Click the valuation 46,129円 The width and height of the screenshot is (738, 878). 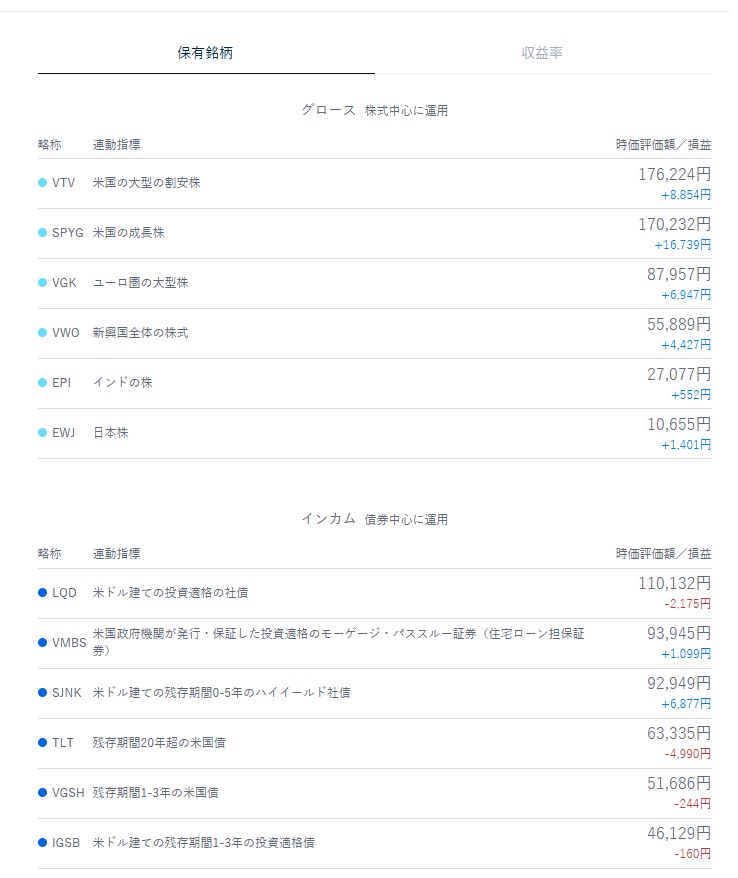[x=679, y=833]
